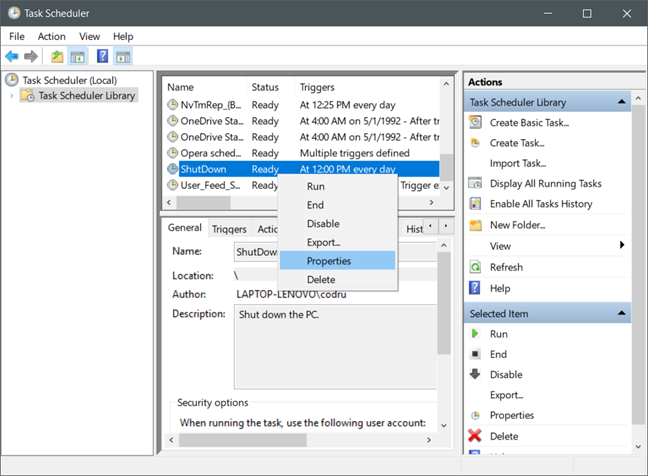Image resolution: width=648 pixels, height=476 pixels.
Task: Switch to the General tab
Action: pos(185,228)
